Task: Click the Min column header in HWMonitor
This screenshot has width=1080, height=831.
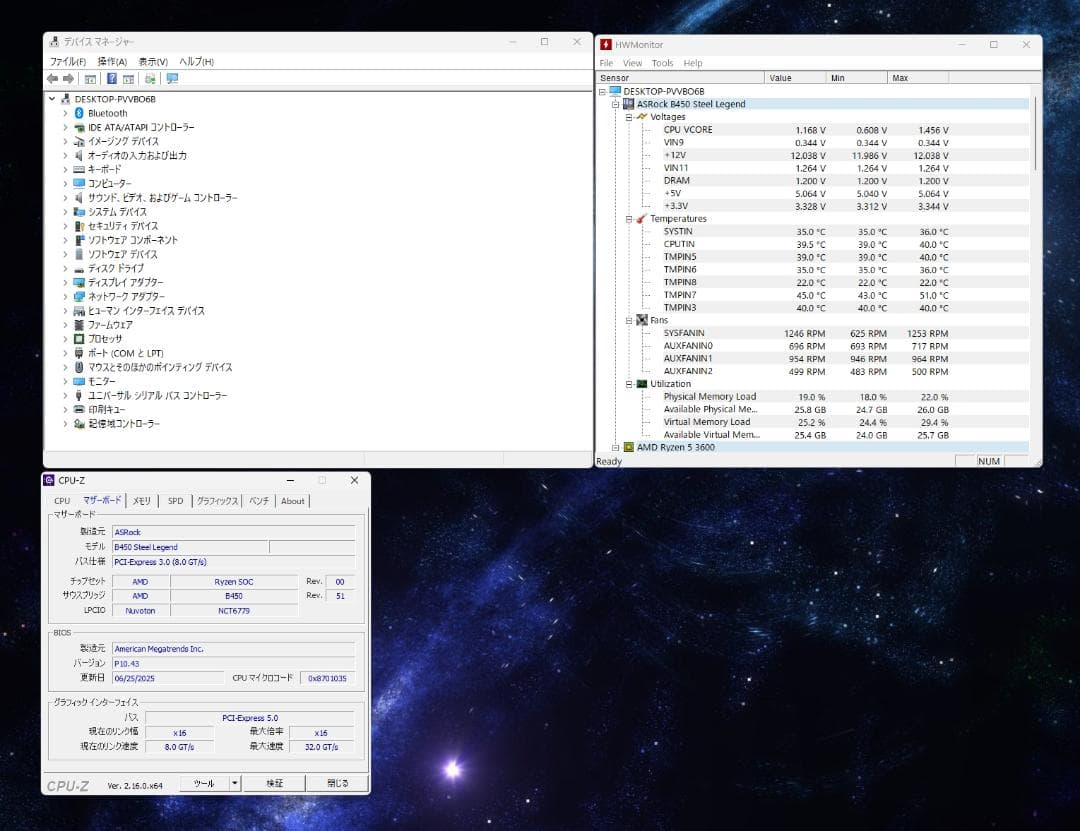Action: (857, 78)
